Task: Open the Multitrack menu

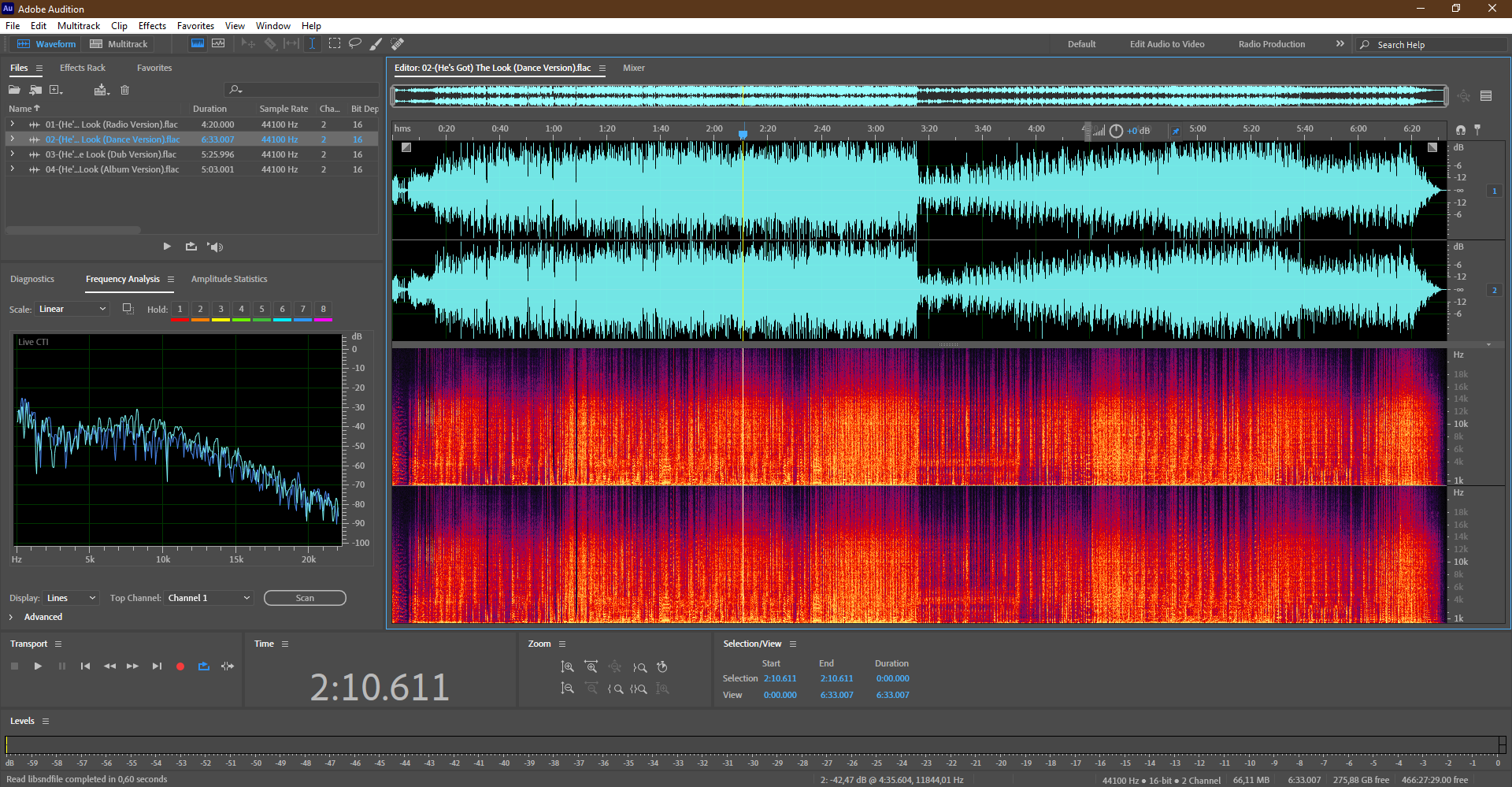Action: pyautogui.click(x=79, y=26)
